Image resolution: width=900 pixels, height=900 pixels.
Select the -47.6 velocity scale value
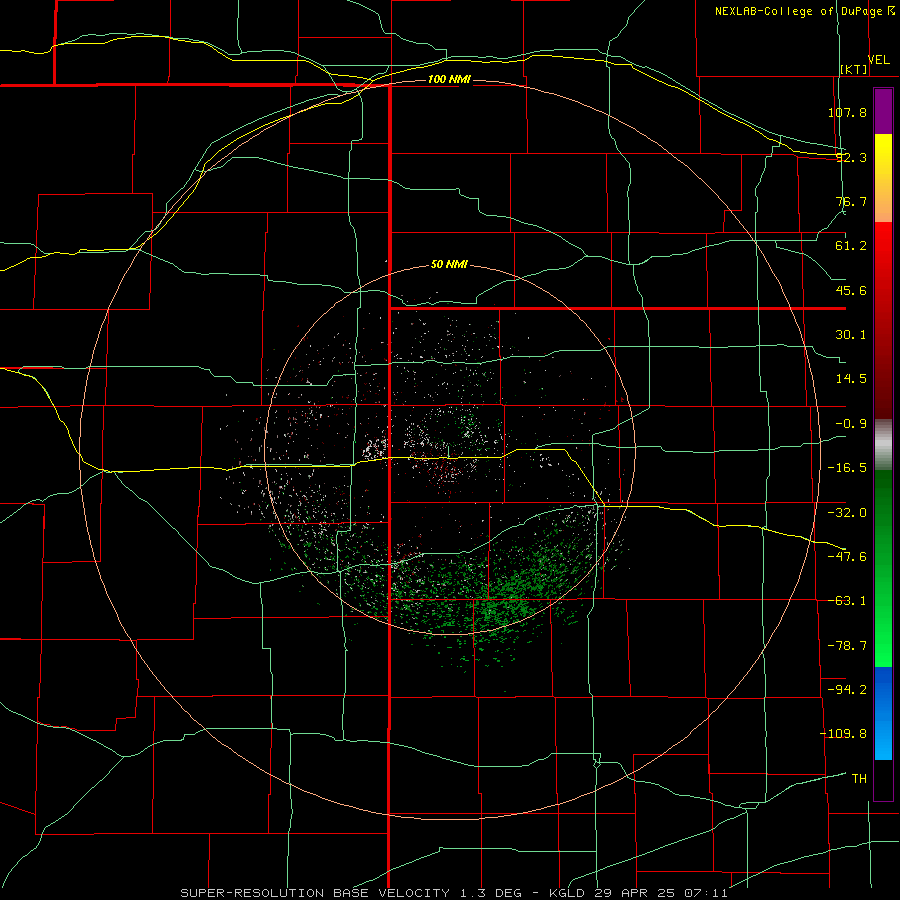click(847, 557)
